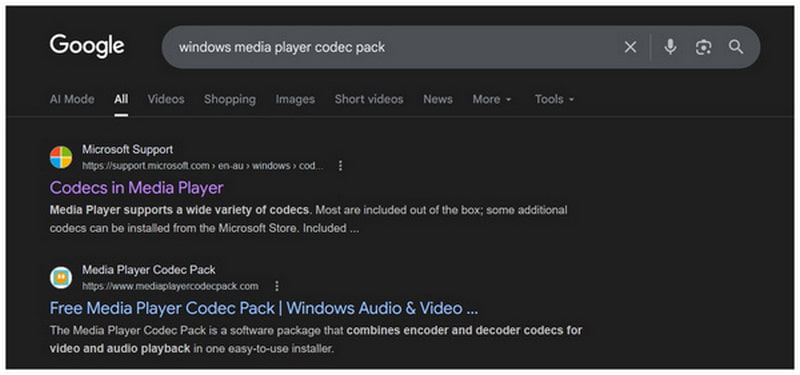Switch to the Images tab
The image size is (800, 375).
click(x=295, y=99)
